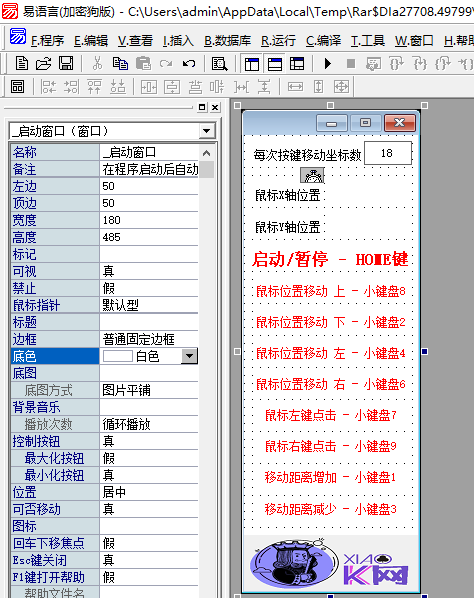Click the align left edges icon
Screen dimensions: 474x598
tap(49, 87)
